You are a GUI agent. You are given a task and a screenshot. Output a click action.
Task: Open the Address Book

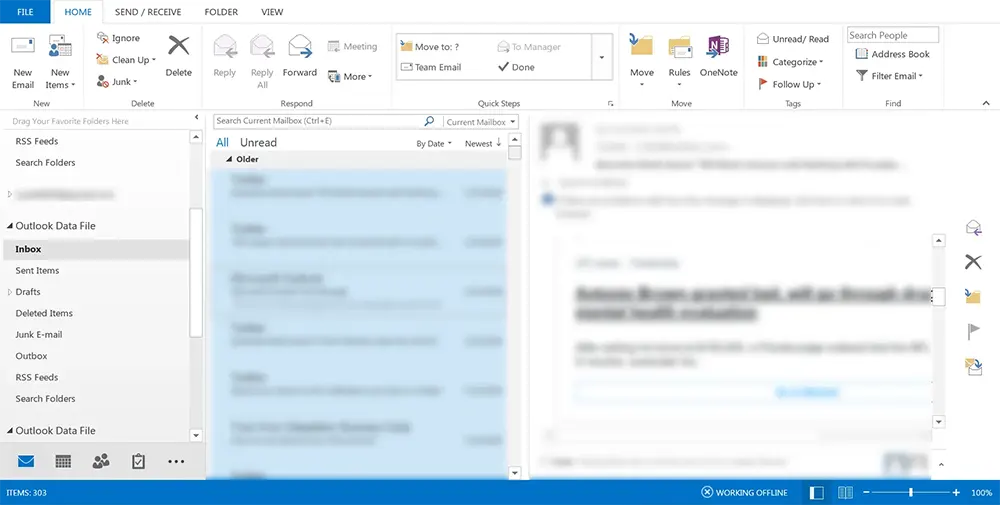[892, 54]
